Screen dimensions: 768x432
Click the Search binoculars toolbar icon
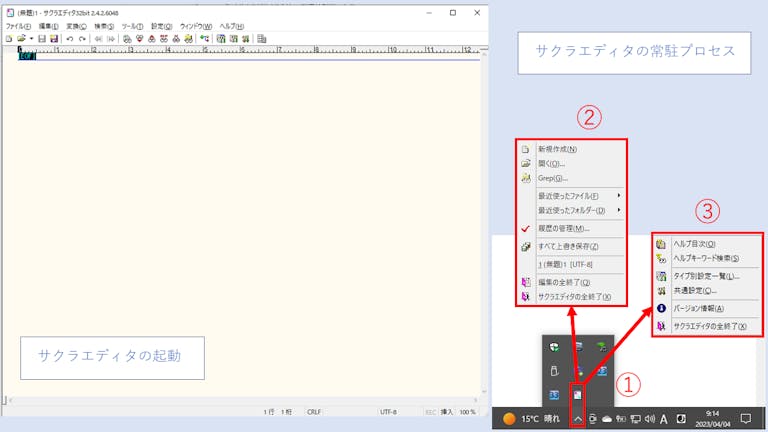127,39
